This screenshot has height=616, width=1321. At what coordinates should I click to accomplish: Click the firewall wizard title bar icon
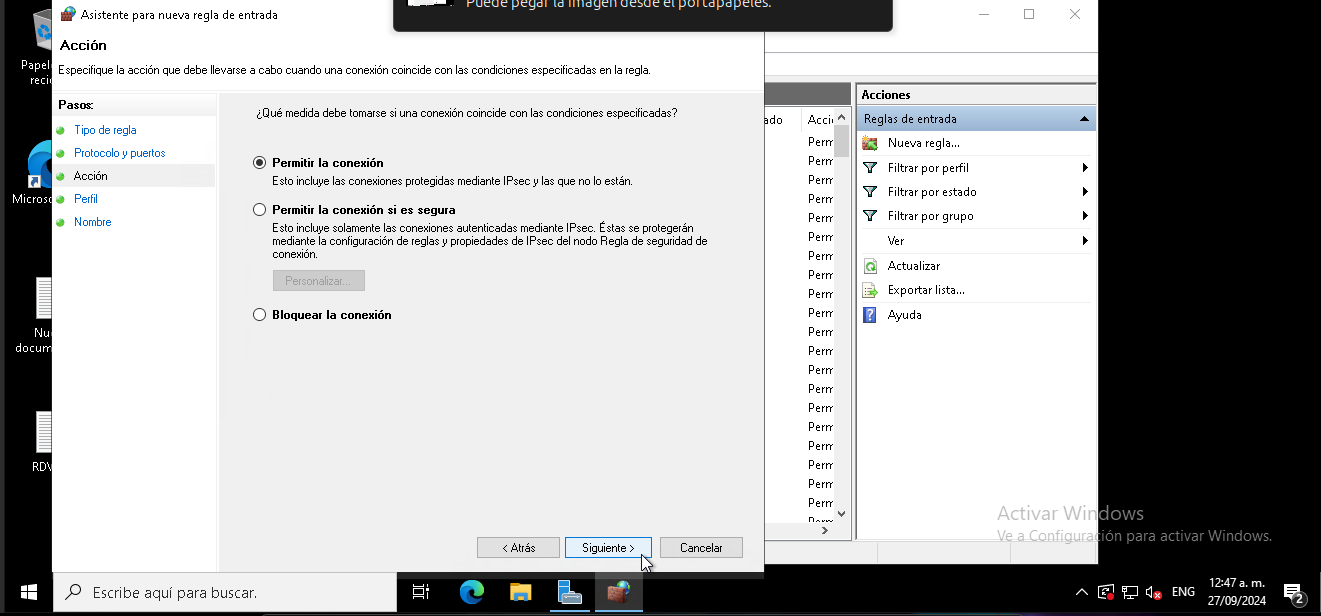68,15
